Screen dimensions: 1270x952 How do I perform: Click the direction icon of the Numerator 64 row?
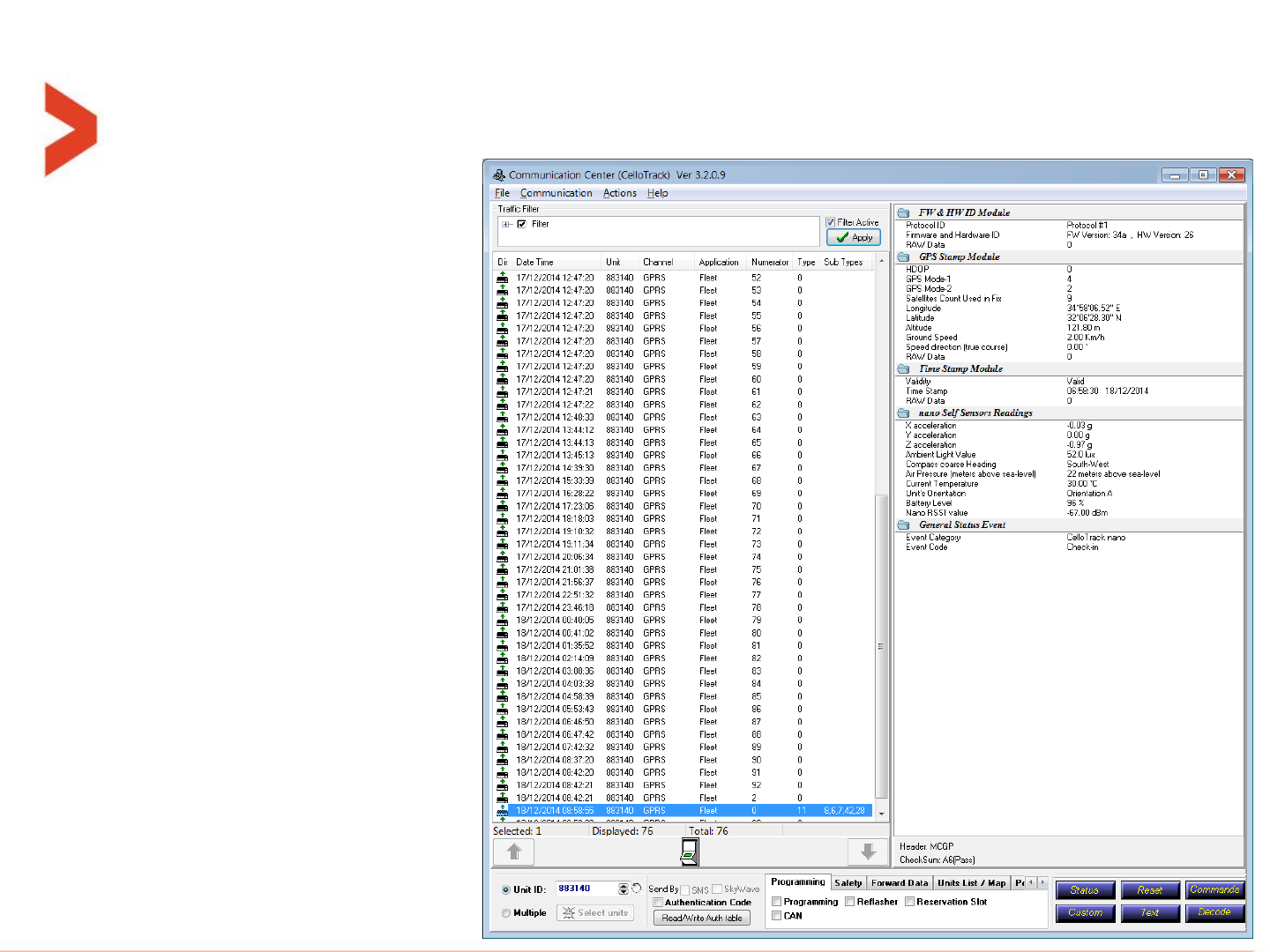coord(502,430)
